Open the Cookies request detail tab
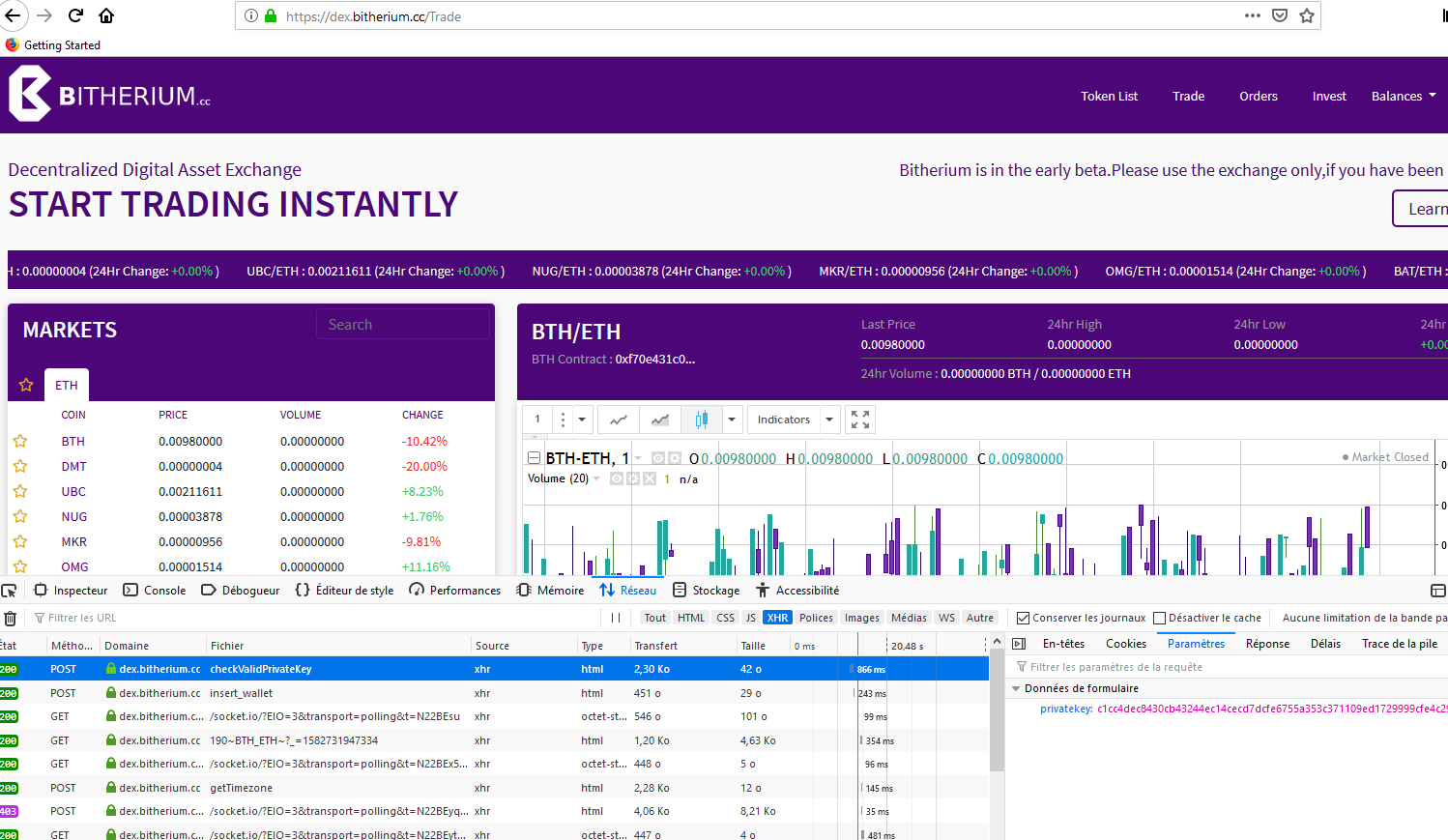The width and height of the screenshot is (1448, 840). click(1126, 643)
